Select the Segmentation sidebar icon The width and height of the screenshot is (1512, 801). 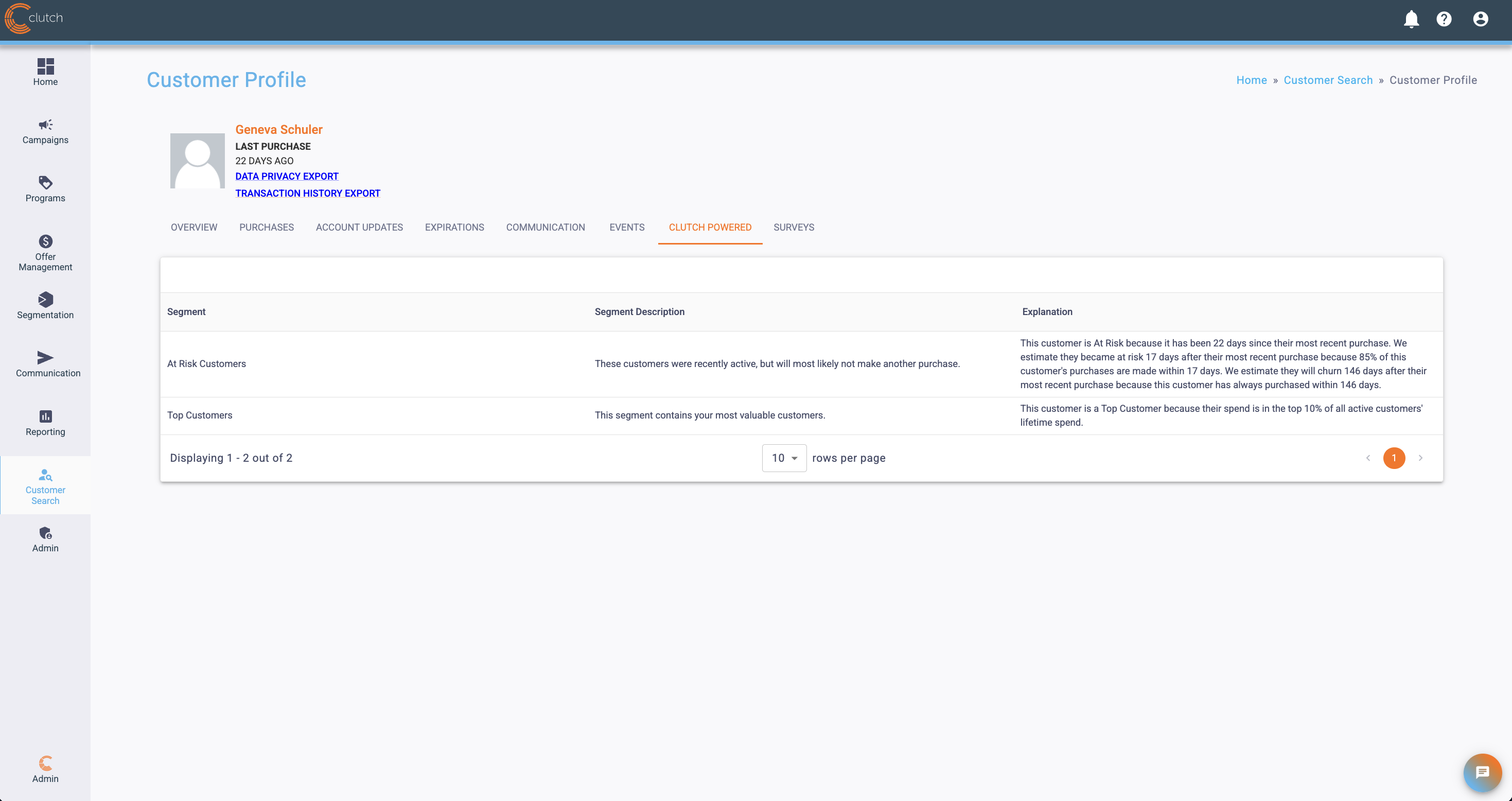[x=45, y=300]
